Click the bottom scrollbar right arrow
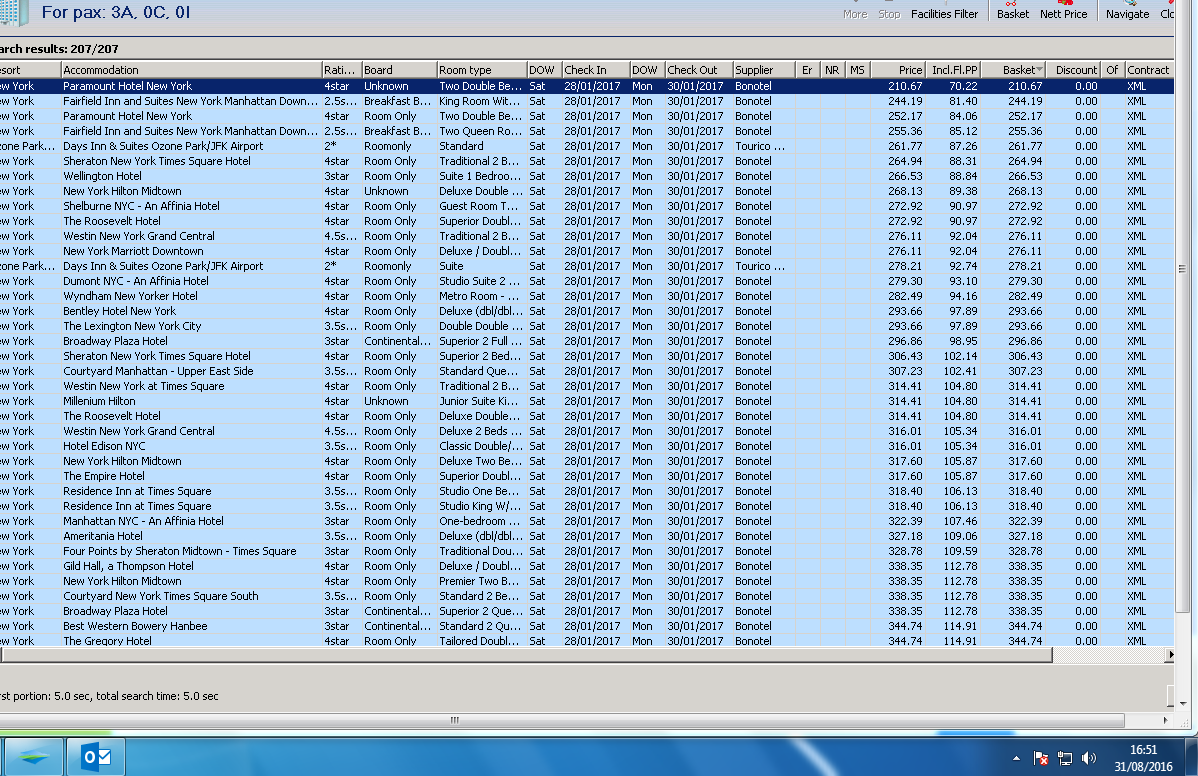1198x776 pixels. pyautogui.click(x=1165, y=719)
